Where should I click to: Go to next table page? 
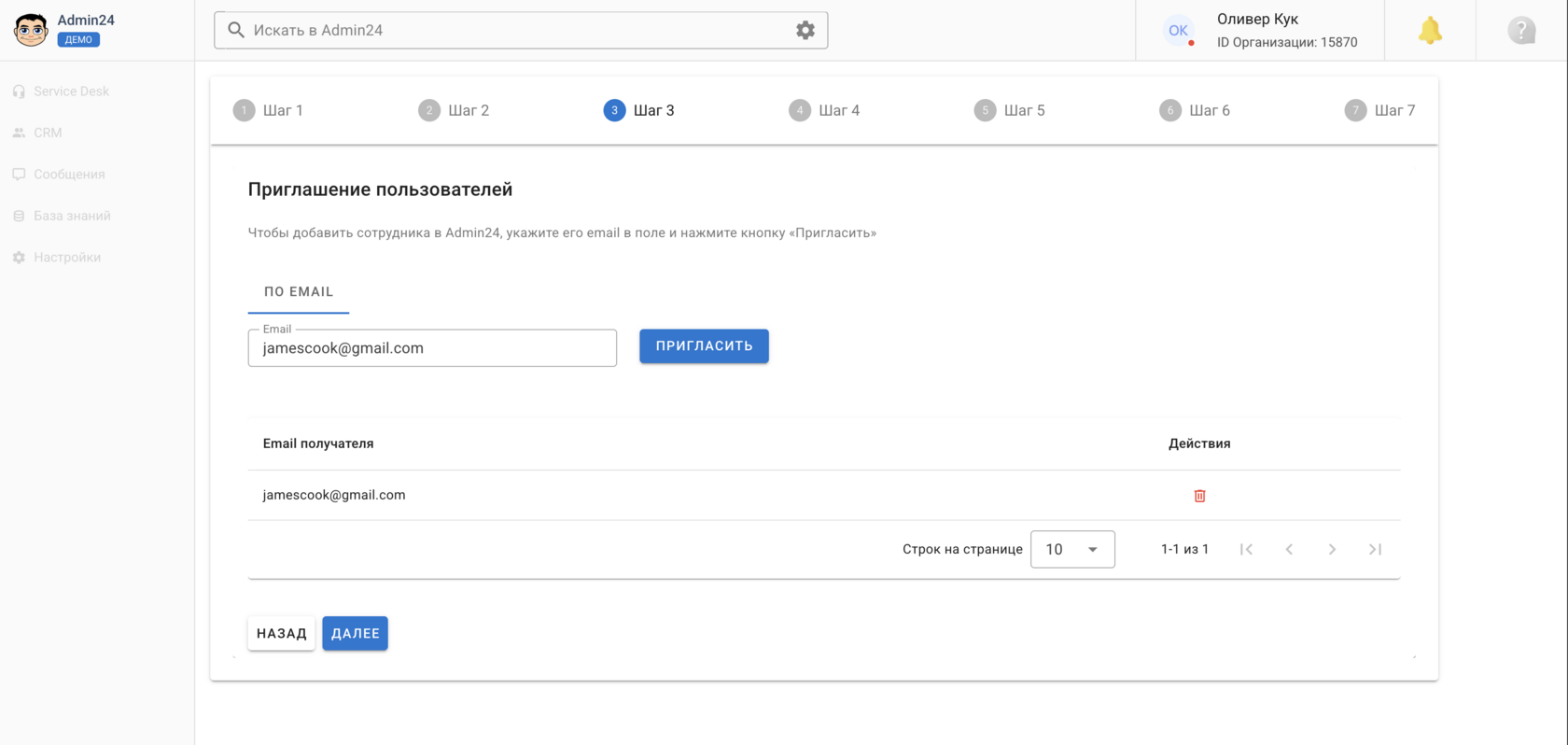[1332, 549]
